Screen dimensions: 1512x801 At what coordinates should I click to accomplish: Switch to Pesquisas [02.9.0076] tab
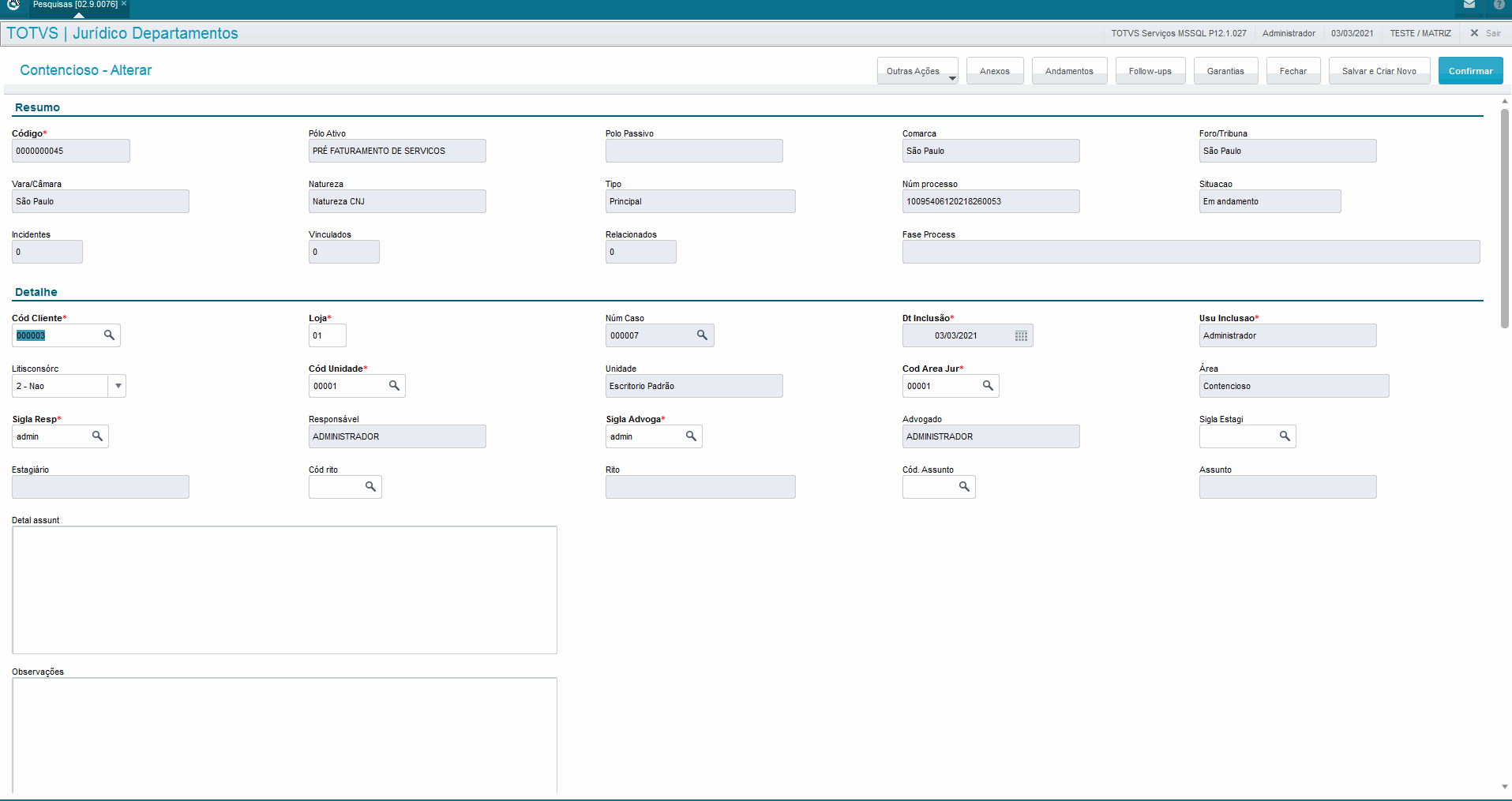[75, 5]
